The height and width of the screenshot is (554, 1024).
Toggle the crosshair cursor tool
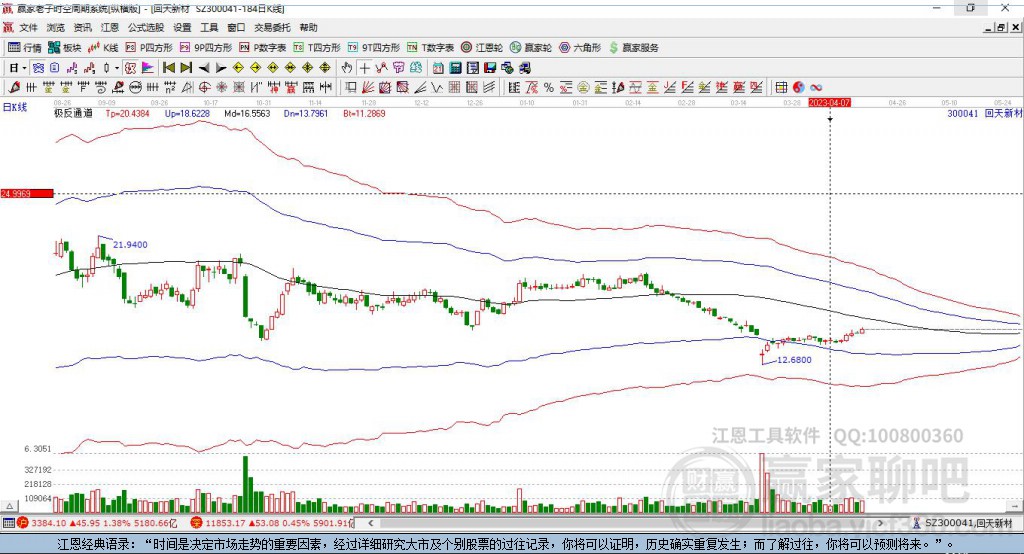coord(364,68)
